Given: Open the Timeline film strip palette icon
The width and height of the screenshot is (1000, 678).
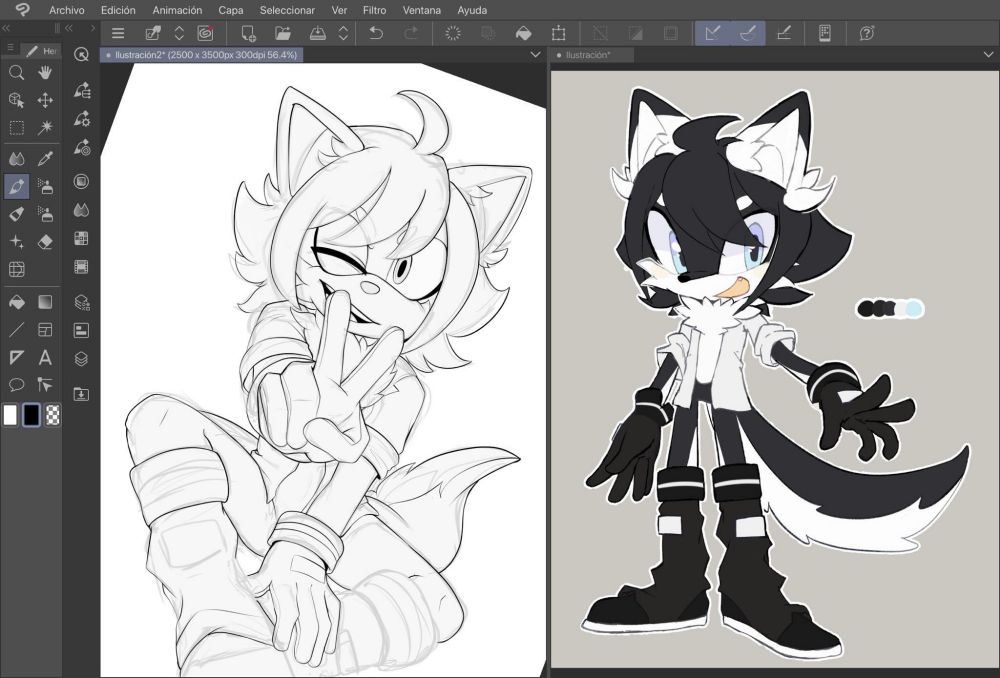Looking at the screenshot, I should click(81, 267).
